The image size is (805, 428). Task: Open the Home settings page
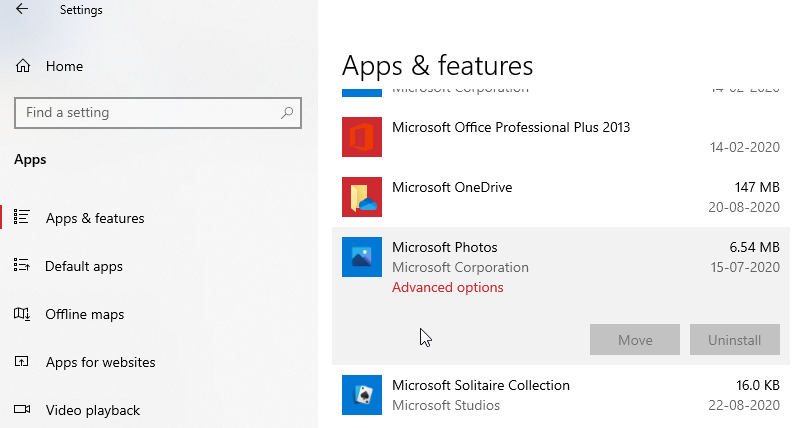pyautogui.click(x=49, y=66)
